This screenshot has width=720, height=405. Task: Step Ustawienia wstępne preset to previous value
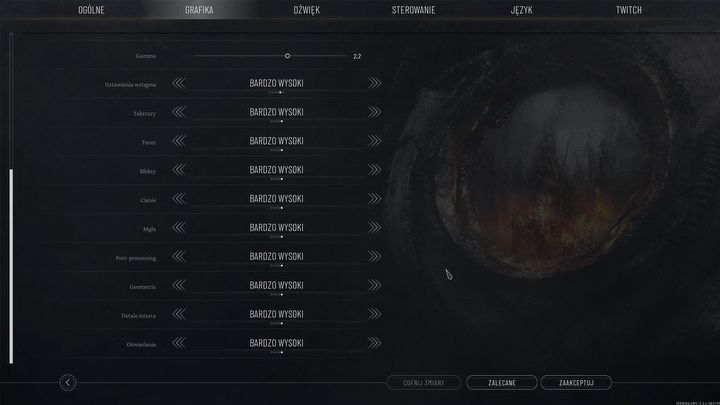tap(179, 83)
